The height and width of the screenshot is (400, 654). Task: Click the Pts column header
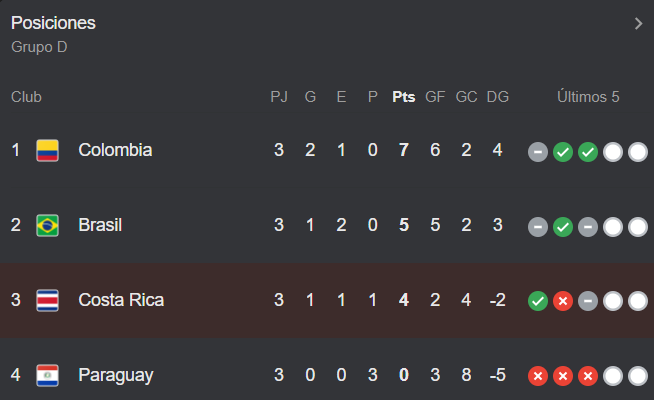click(403, 97)
